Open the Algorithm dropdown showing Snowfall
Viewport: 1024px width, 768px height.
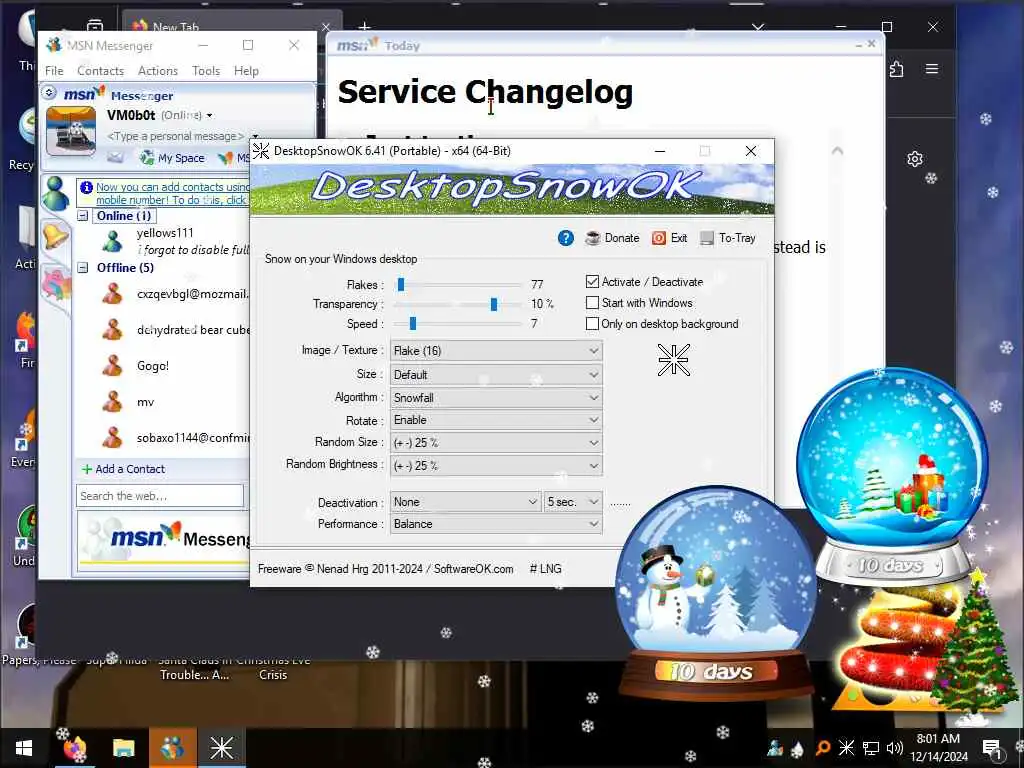496,398
